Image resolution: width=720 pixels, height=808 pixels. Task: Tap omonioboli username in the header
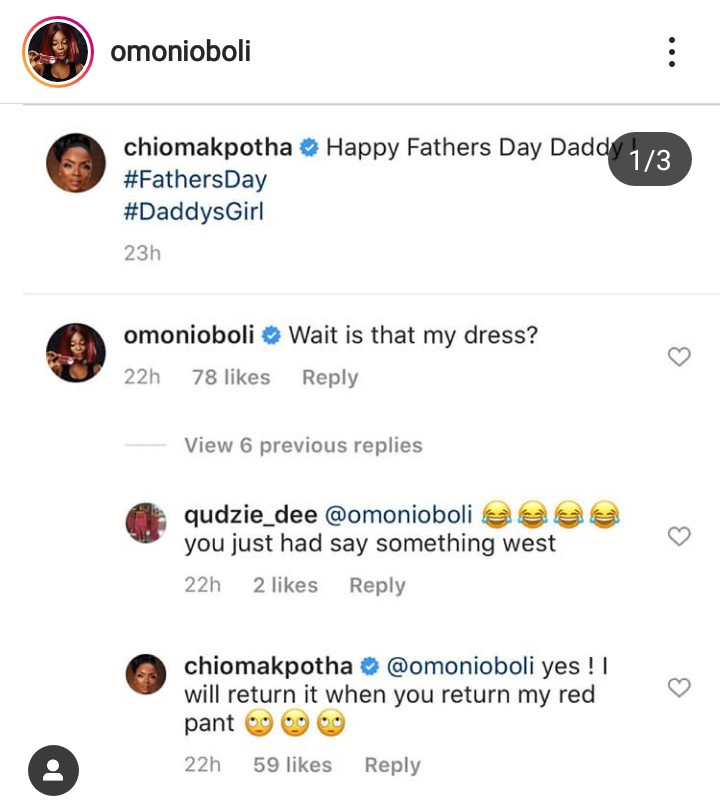180,51
